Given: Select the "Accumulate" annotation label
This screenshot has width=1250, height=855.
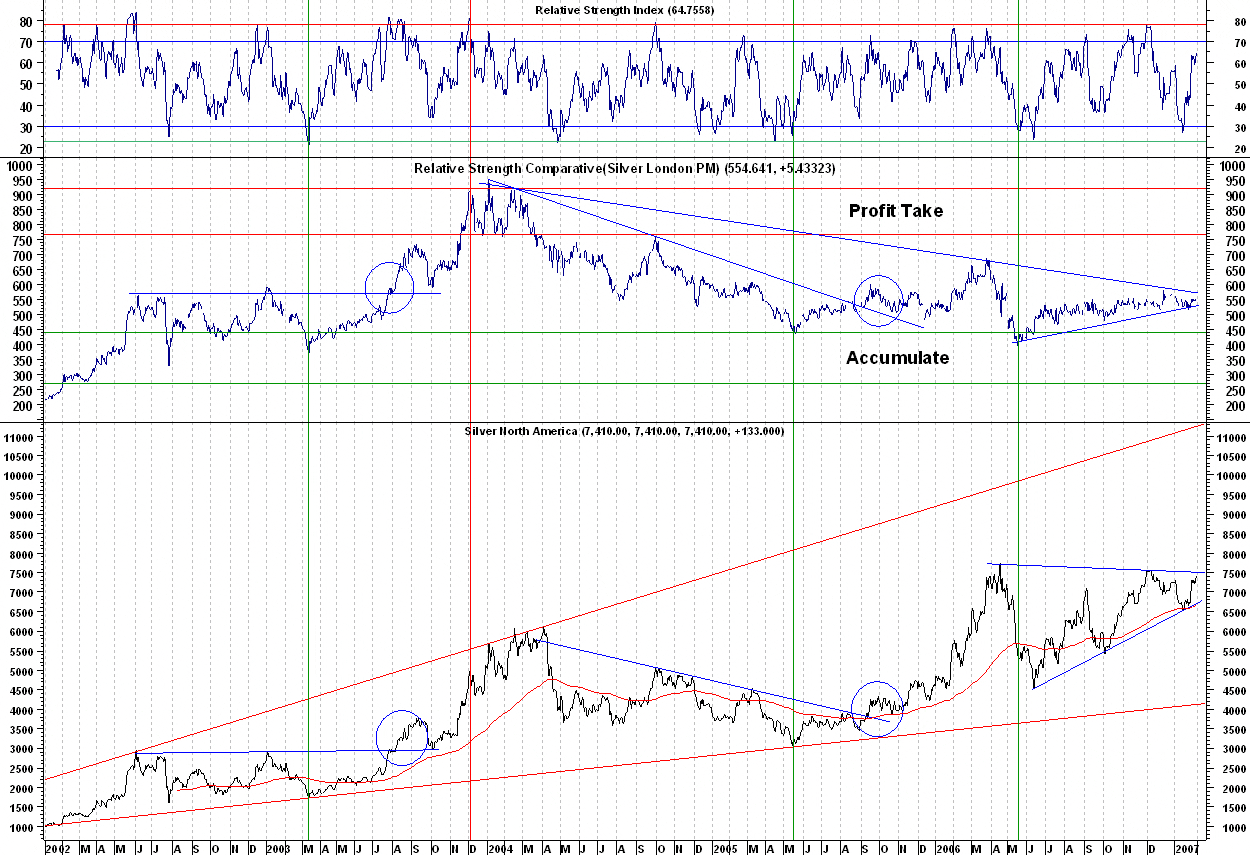Looking at the screenshot, I should [x=897, y=358].
